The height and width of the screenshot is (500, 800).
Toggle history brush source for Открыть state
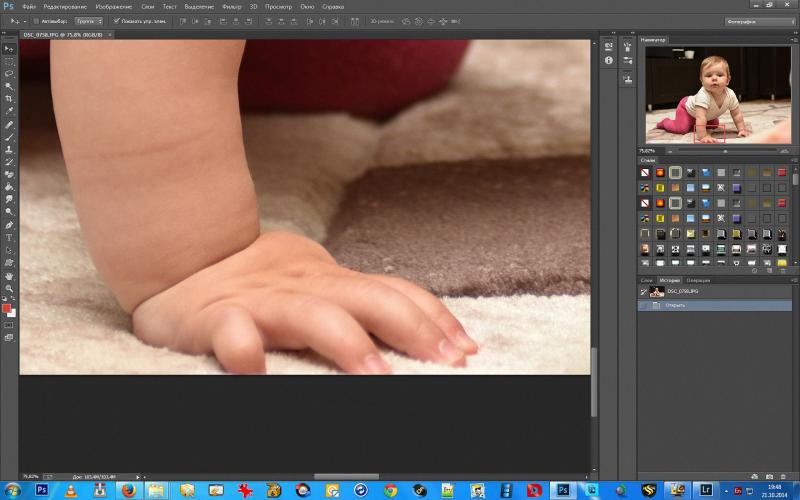click(644, 305)
